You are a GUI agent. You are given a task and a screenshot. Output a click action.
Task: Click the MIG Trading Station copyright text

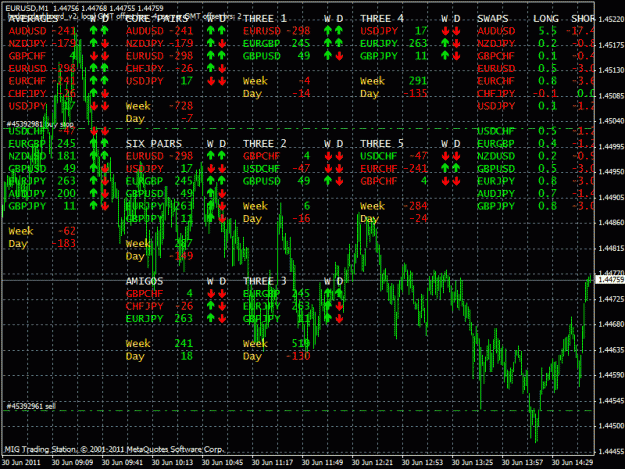click(113, 449)
